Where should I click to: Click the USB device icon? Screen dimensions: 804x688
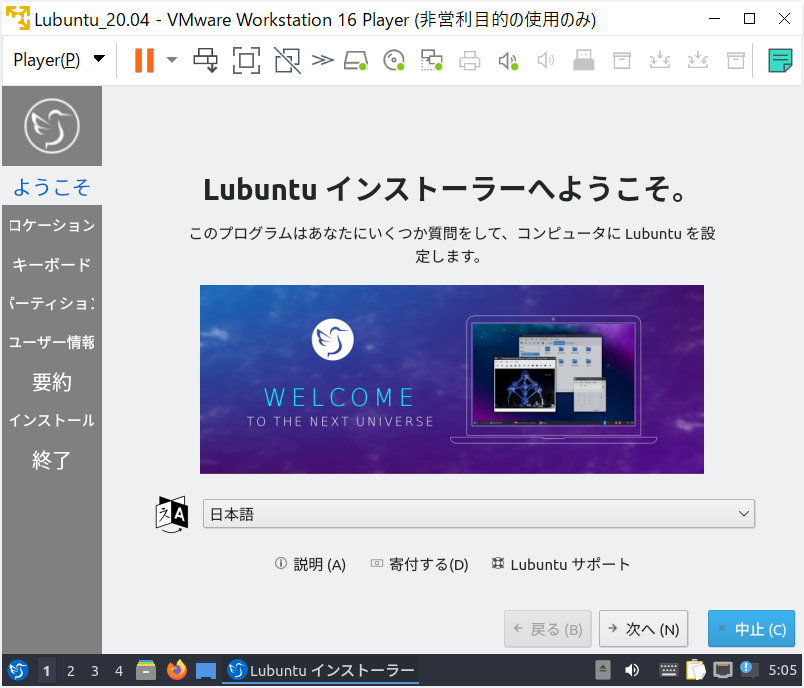click(x=584, y=60)
